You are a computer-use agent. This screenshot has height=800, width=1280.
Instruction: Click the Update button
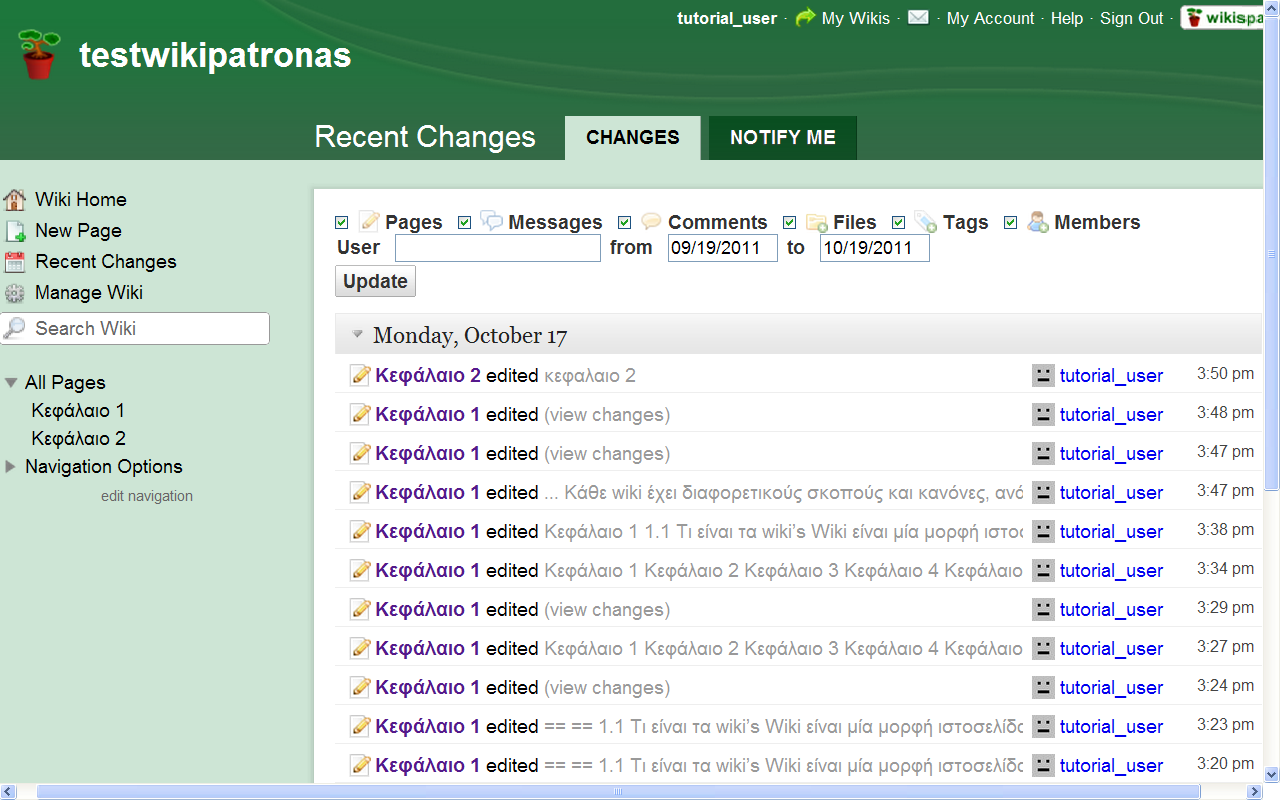coord(375,281)
